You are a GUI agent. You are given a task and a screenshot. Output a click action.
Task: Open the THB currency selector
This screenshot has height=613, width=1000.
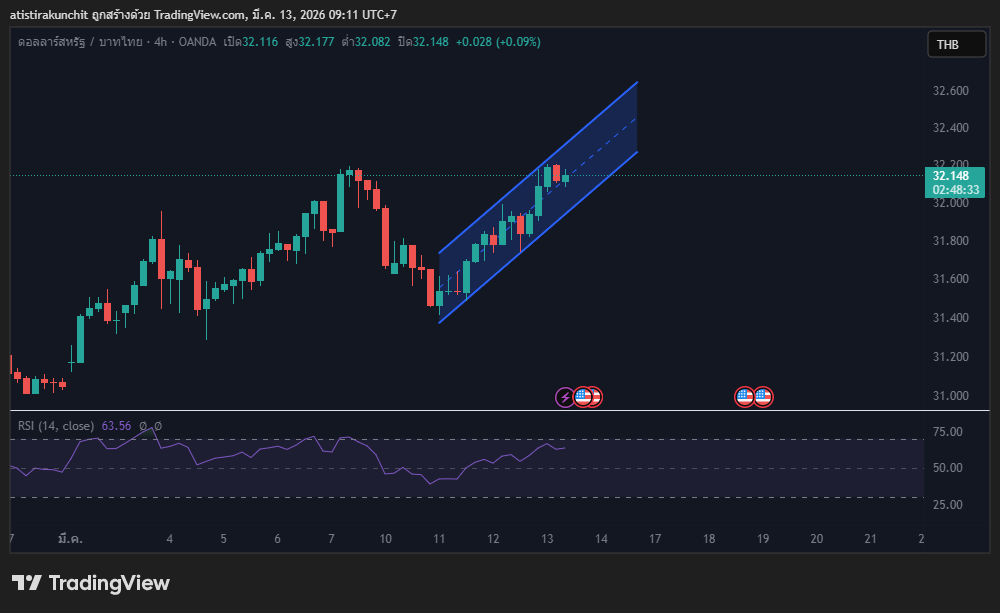947,45
